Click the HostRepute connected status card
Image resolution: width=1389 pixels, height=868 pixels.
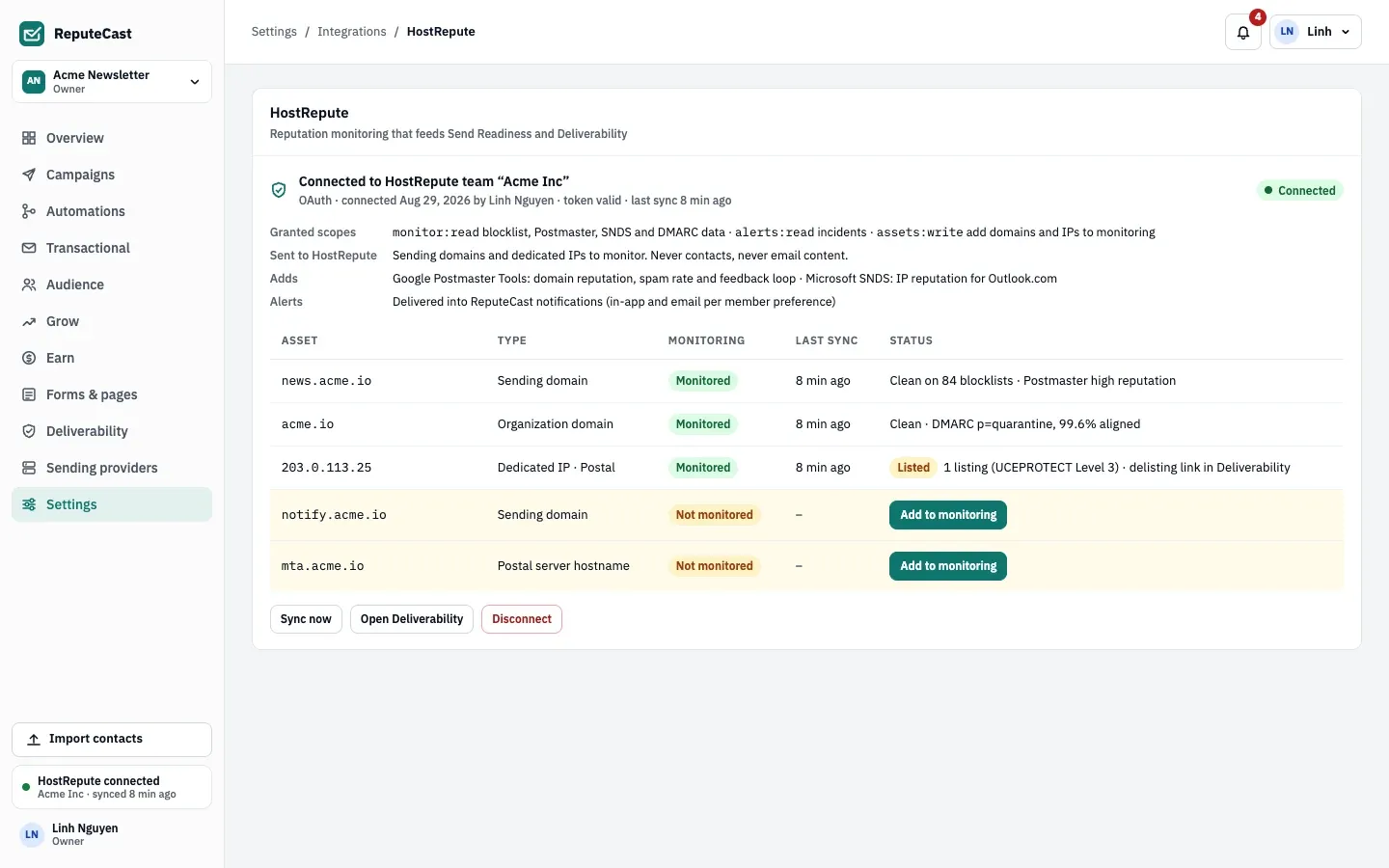point(112,787)
